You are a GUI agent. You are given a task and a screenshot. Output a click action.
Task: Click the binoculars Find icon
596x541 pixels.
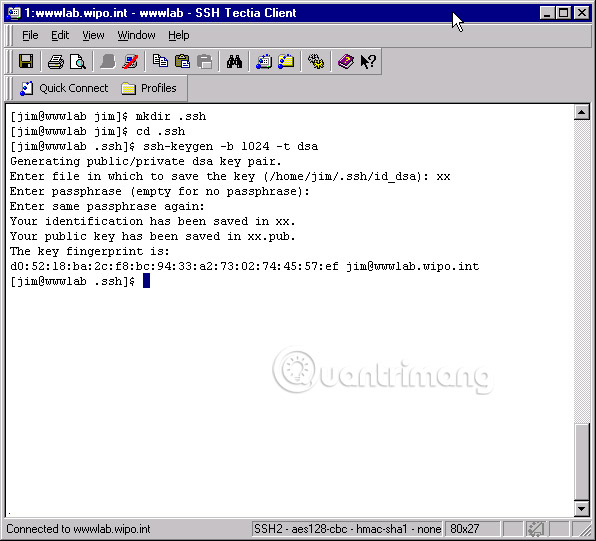[x=234, y=61]
